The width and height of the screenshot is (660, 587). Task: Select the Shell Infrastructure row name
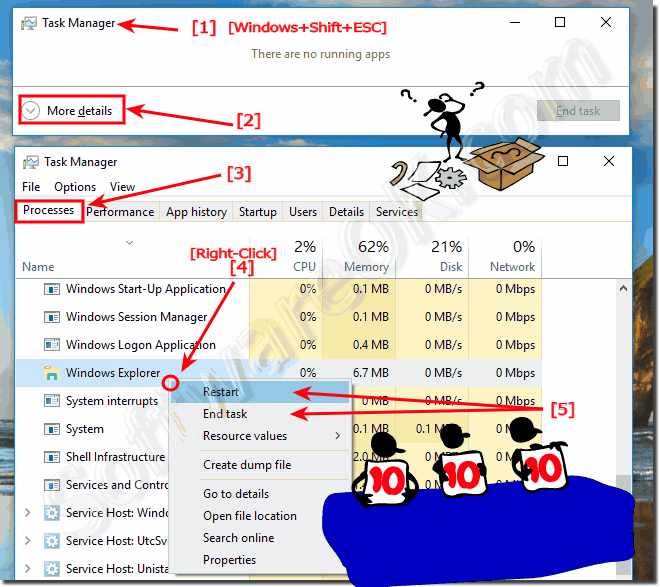[115, 457]
